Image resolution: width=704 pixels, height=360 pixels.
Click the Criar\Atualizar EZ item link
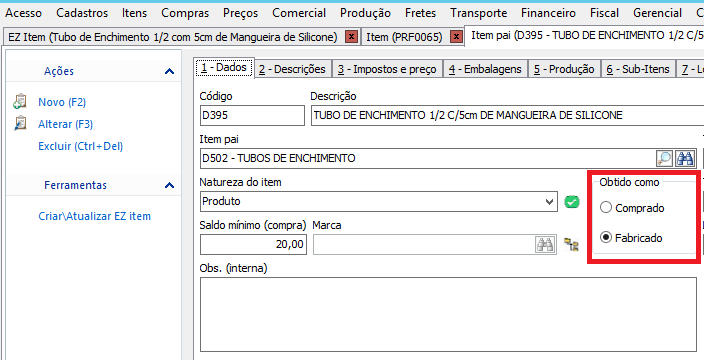(95, 216)
